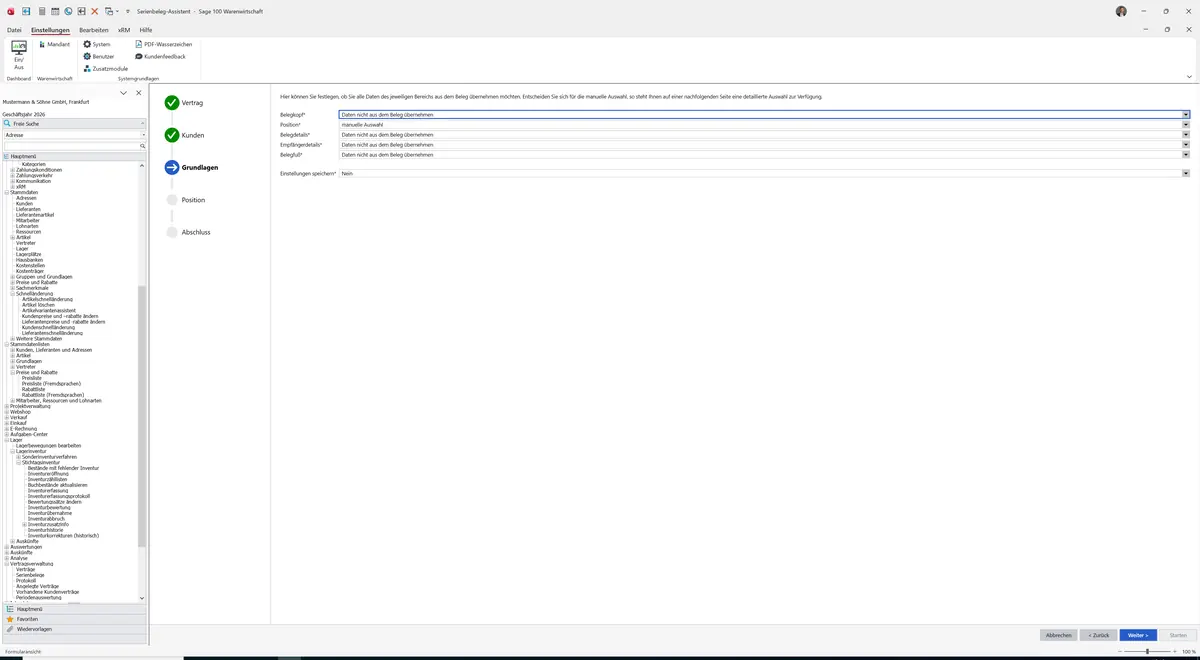Click the PDF-Wasserzeichen ribbon item
1200x660 pixels.
pyautogui.click(x=163, y=44)
